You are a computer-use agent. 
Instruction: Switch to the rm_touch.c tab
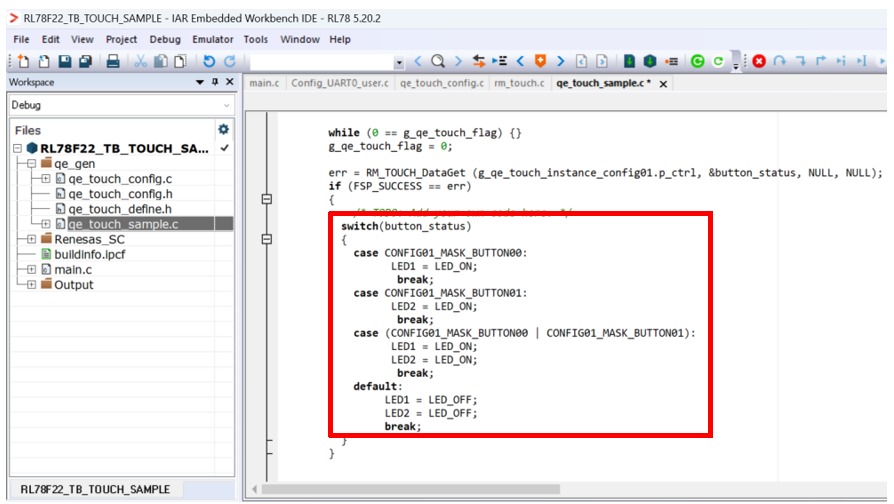point(520,83)
